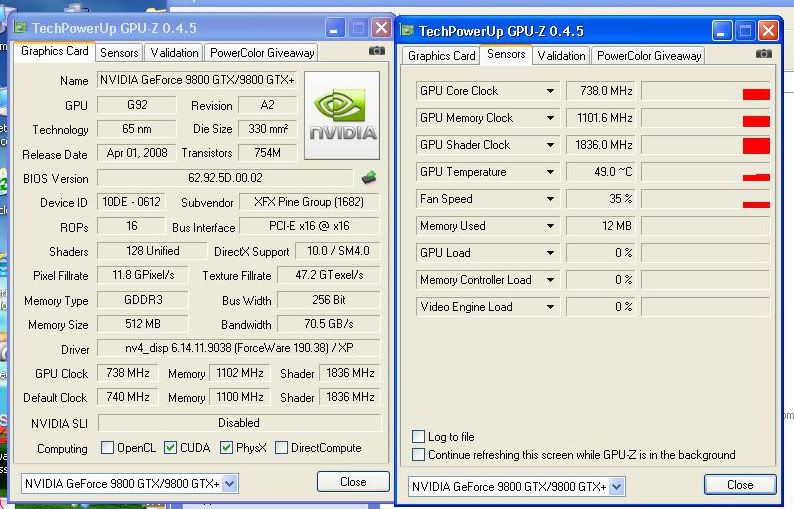Click the NVIDIA logo image
The height and width of the screenshot is (509, 794).
[x=342, y=115]
